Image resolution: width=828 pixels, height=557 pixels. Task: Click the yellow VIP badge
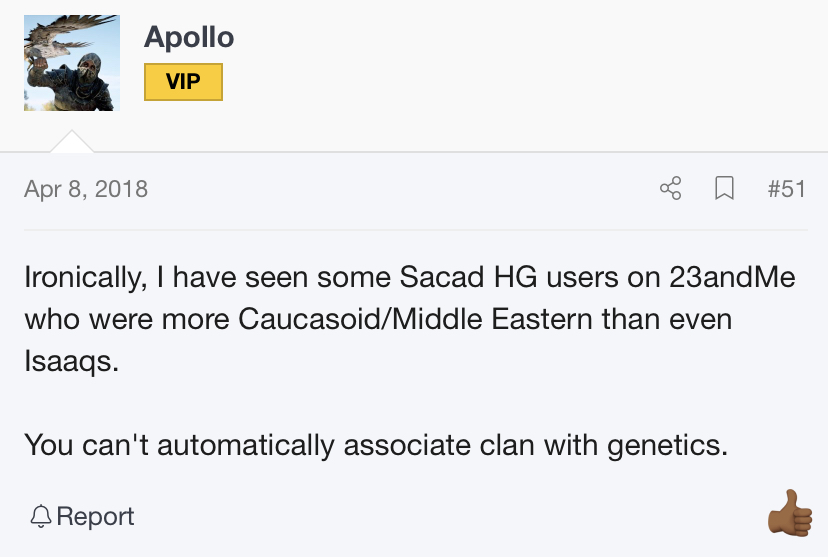[x=183, y=82]
